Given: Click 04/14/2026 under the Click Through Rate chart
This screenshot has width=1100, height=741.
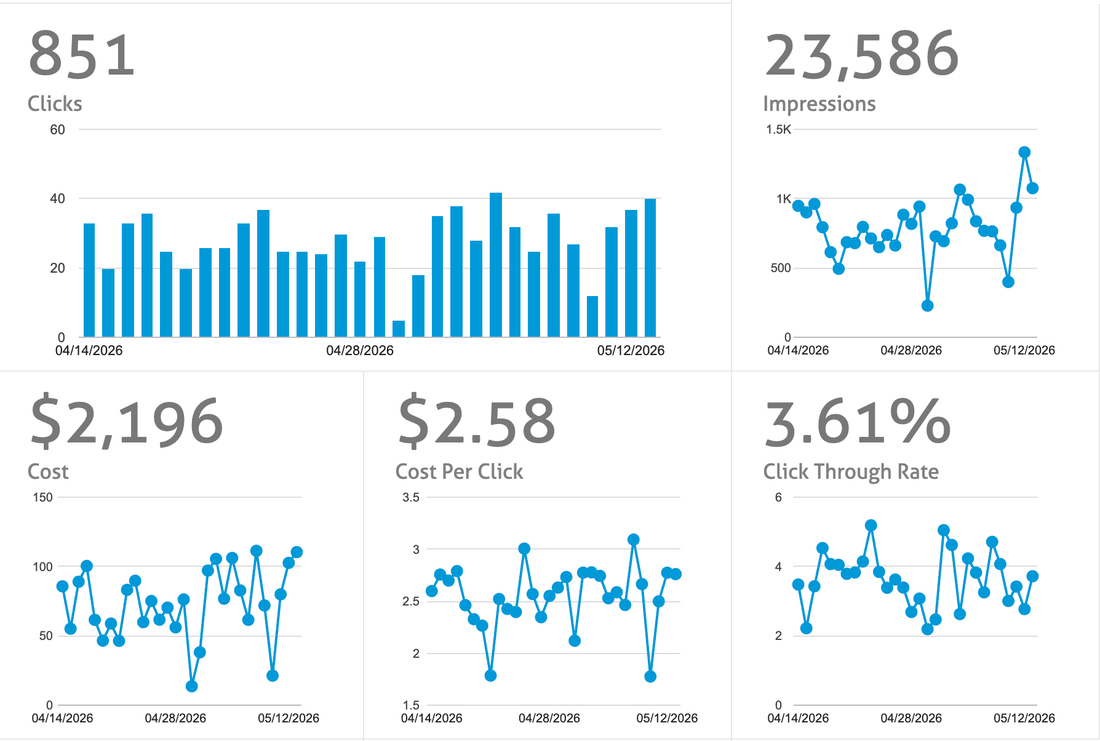Looking at the screenshot, I should click(798, 719).
